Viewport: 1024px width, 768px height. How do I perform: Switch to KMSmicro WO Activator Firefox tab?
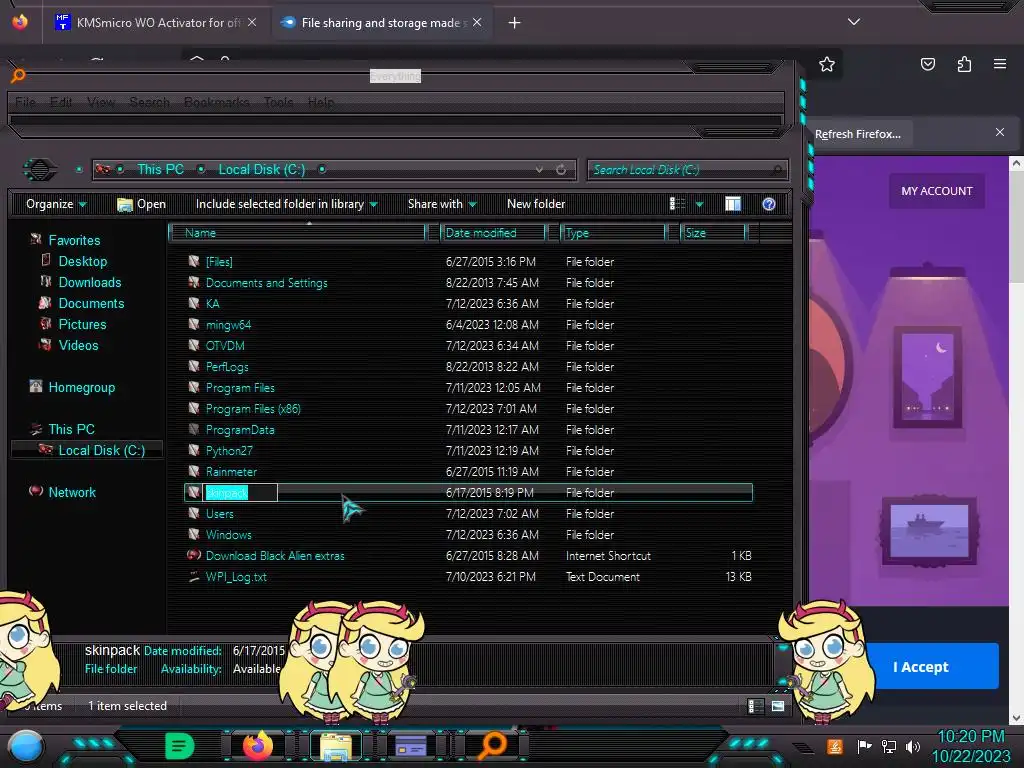pyautogui.click(x=156, y=23)
